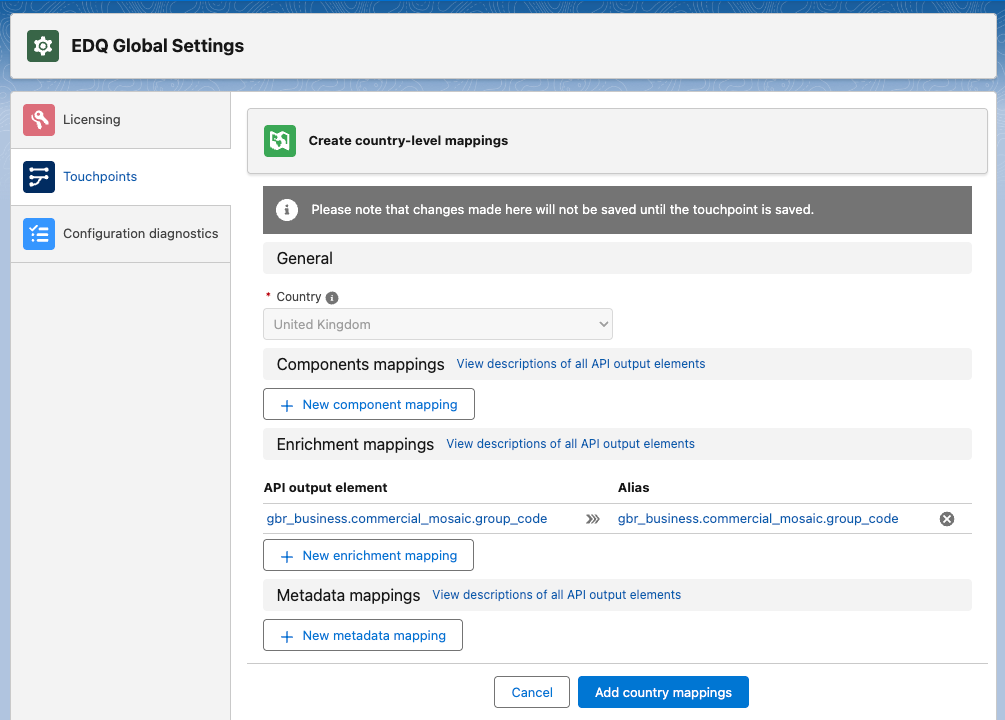Click the double-chevron arrow in the enrichment row
This screenshot has width=1005, height=720.
point(592,519)
